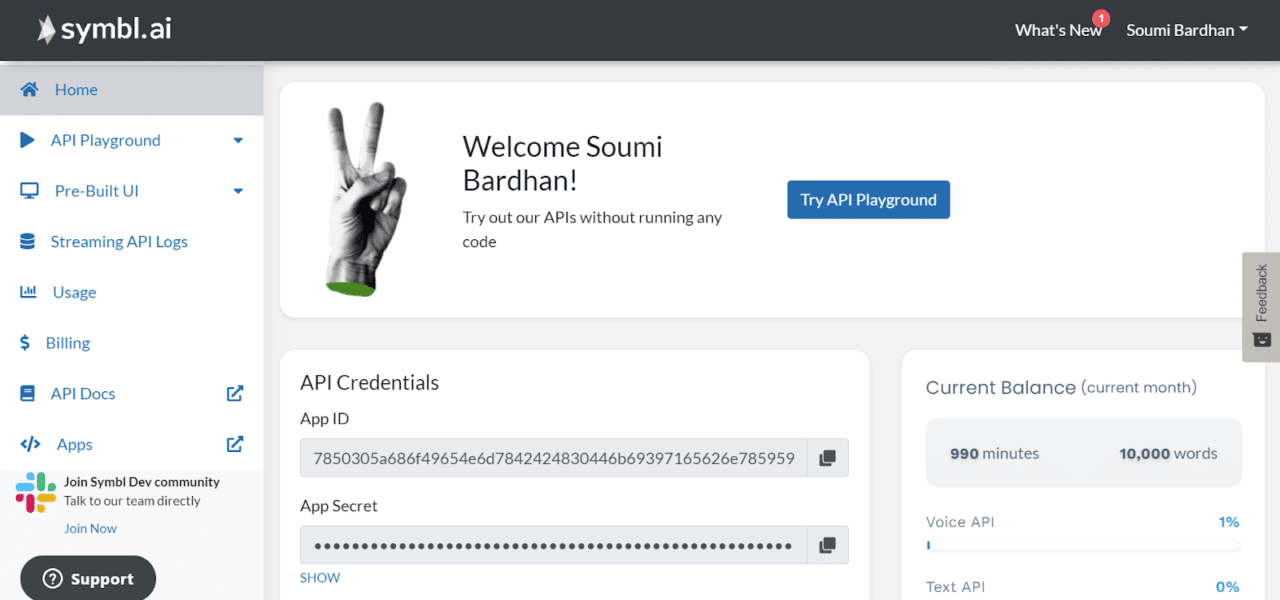The image size is (1280, 600).
Task: Expand the API Playground dropdown
Action: 238,140
